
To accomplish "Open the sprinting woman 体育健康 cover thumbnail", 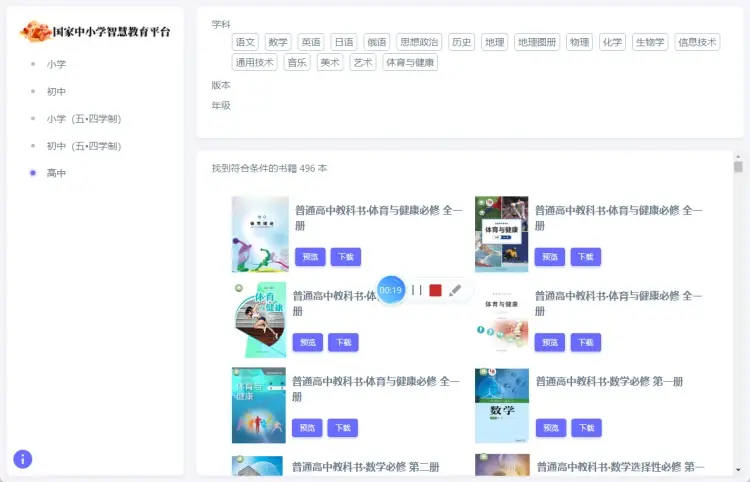I will point(260,320).
